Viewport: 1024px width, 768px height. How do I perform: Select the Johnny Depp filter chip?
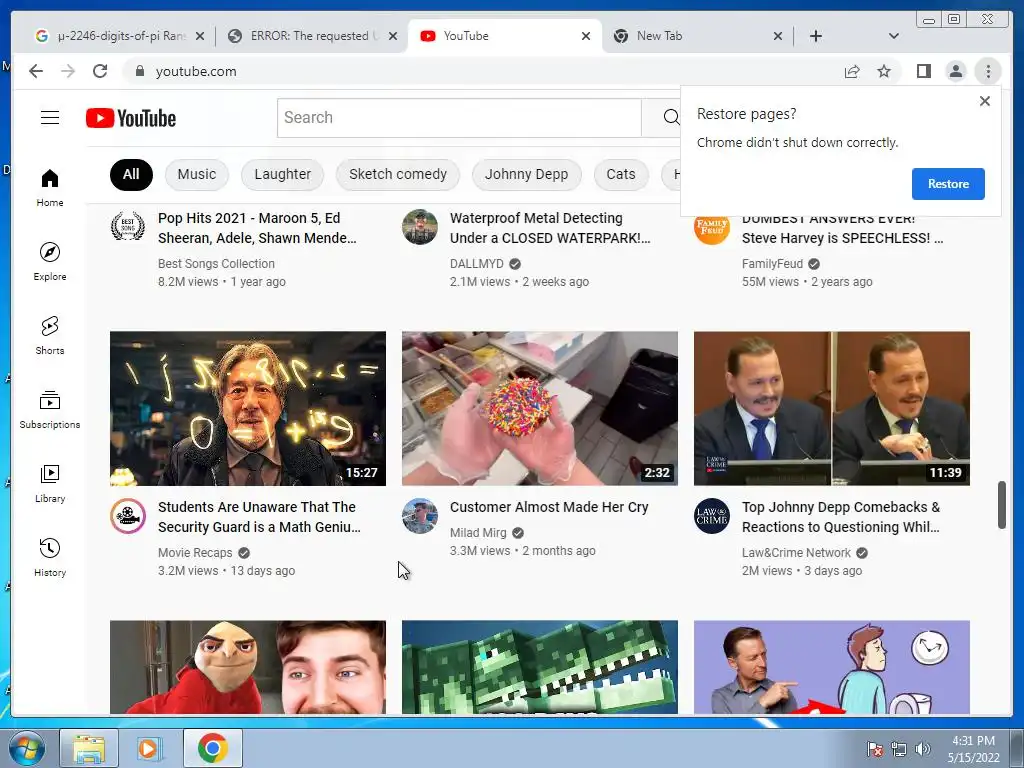pyautogui.click(x=526, y=174)
